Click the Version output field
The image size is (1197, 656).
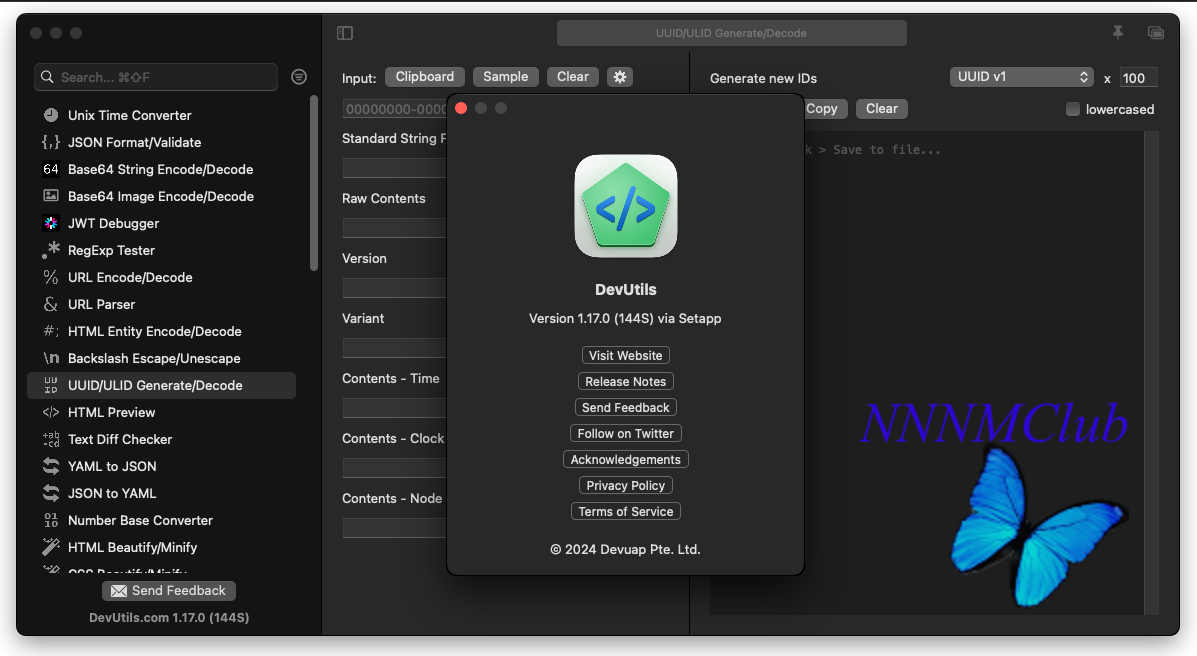click(x=395, y=288)
